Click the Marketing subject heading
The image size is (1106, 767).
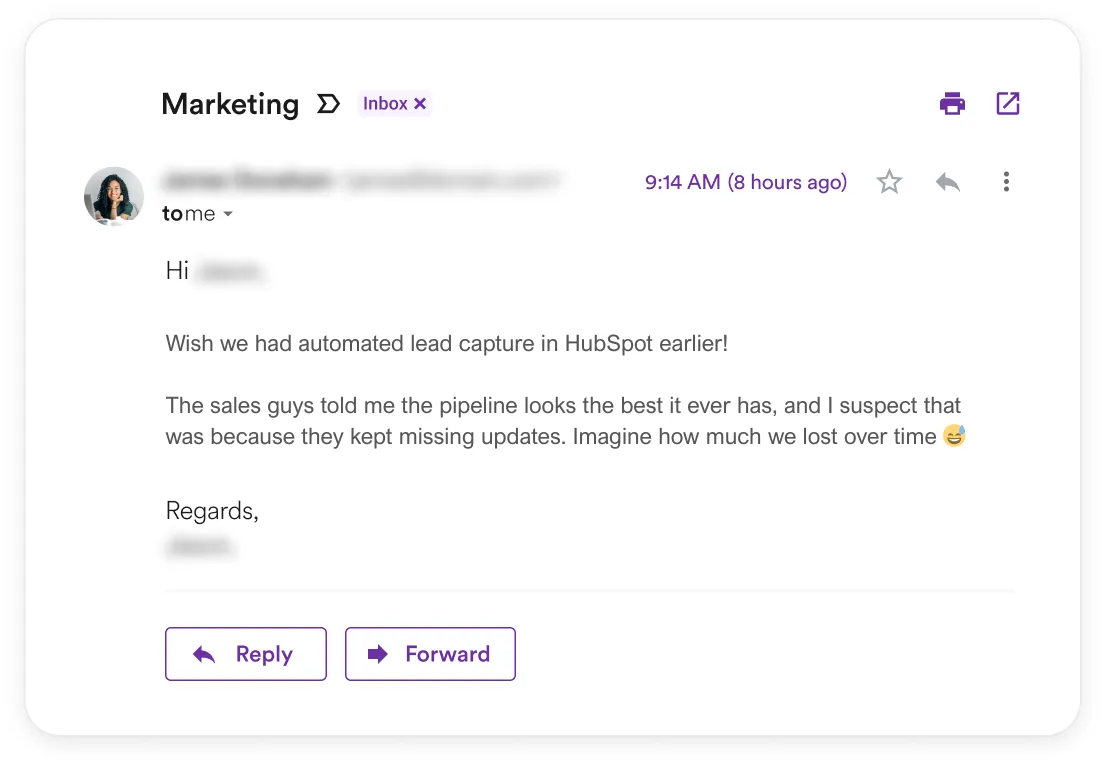point(230,105)
